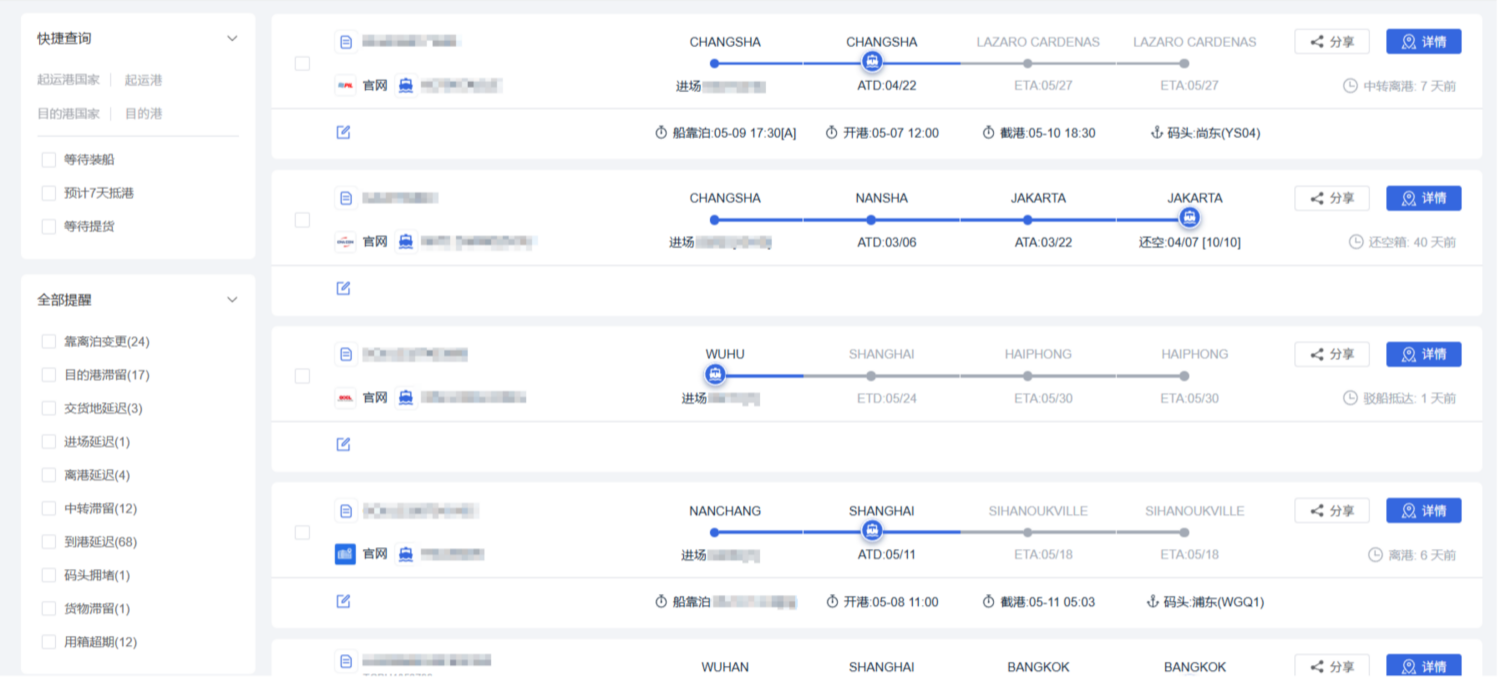Screen dimensions: 1500x677
Task: Click 截港:05-10 18:30 text
Action: (x=1047, y=132)
